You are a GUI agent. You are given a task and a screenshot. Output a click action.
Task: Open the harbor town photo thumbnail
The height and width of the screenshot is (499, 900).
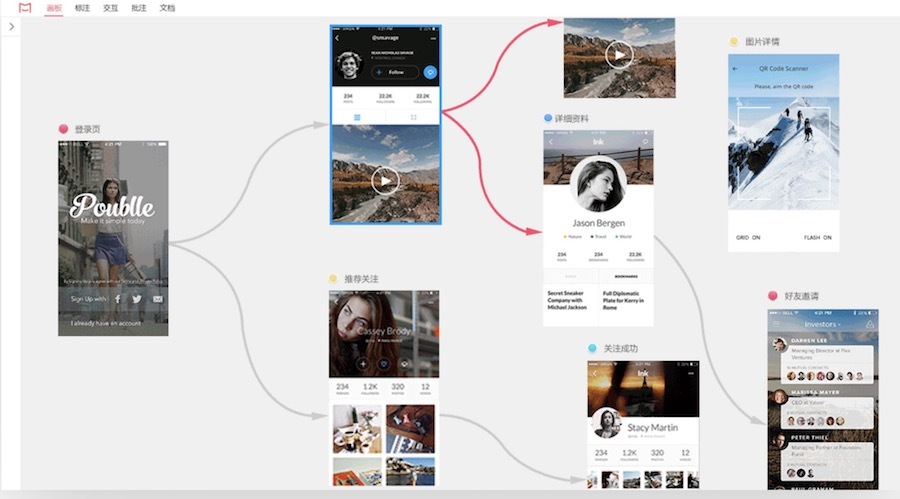[x=410, y=471]
